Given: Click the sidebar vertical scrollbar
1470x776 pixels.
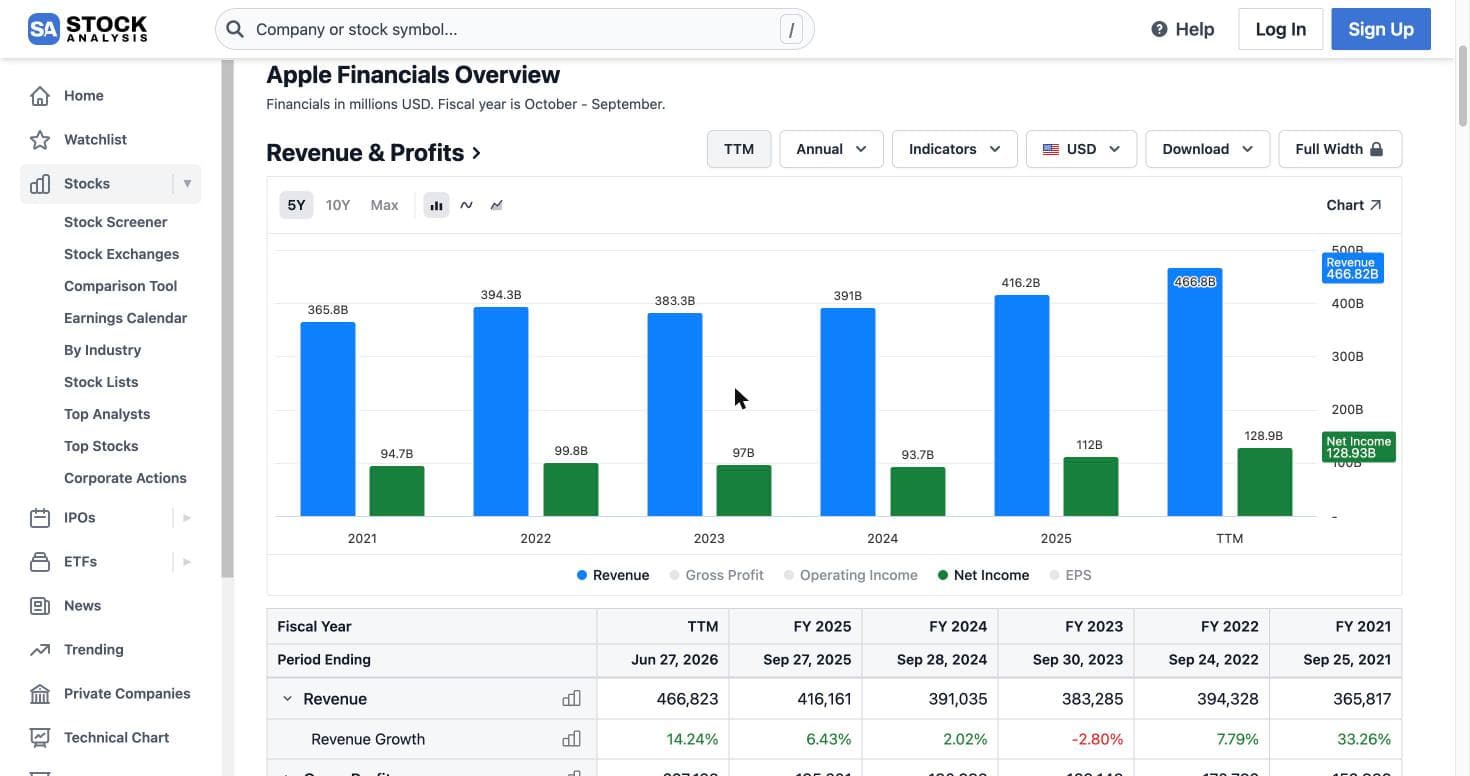Looking at the screenshot, I should 228,320.
